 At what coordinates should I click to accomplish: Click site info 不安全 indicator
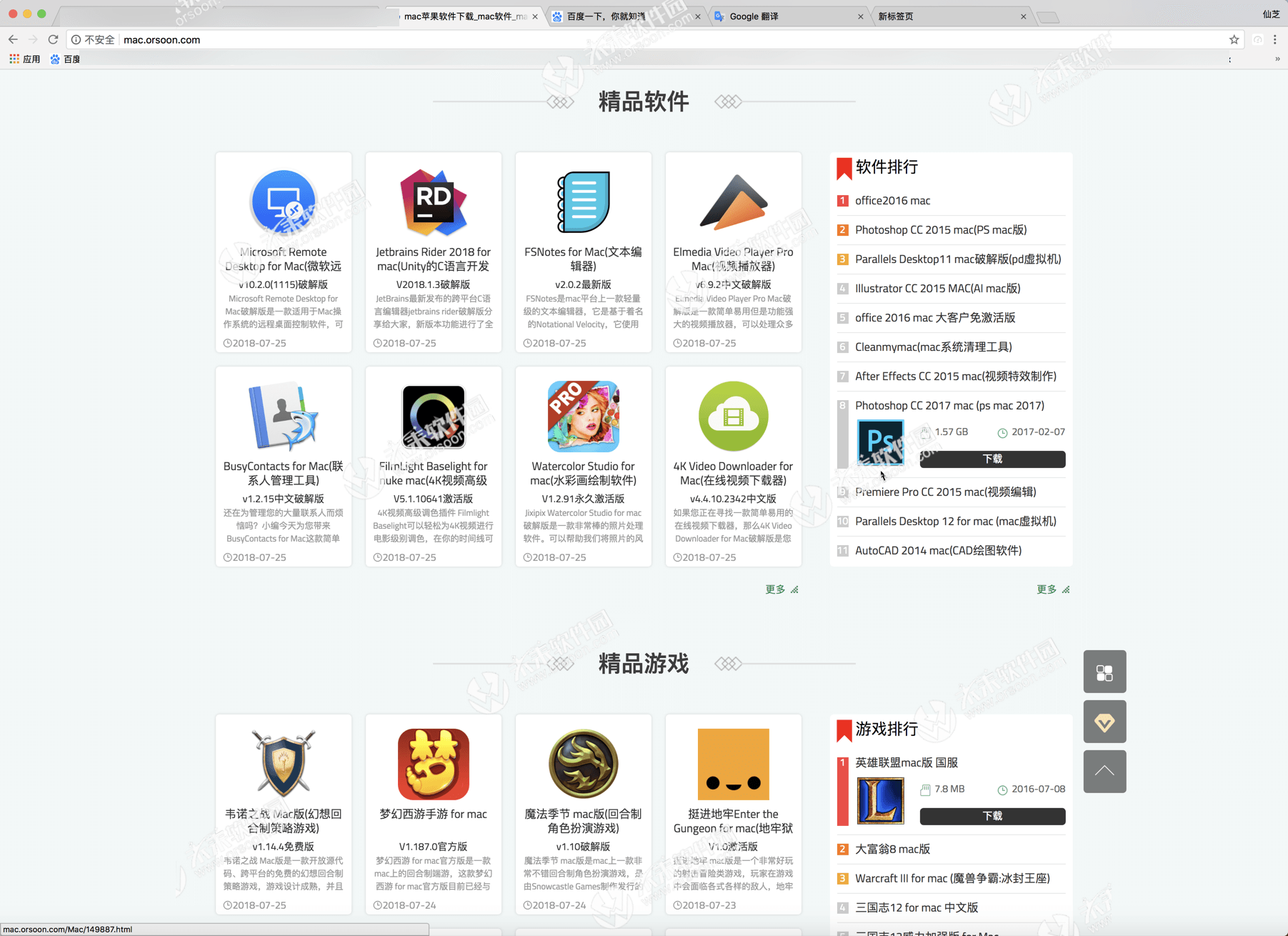93,39
